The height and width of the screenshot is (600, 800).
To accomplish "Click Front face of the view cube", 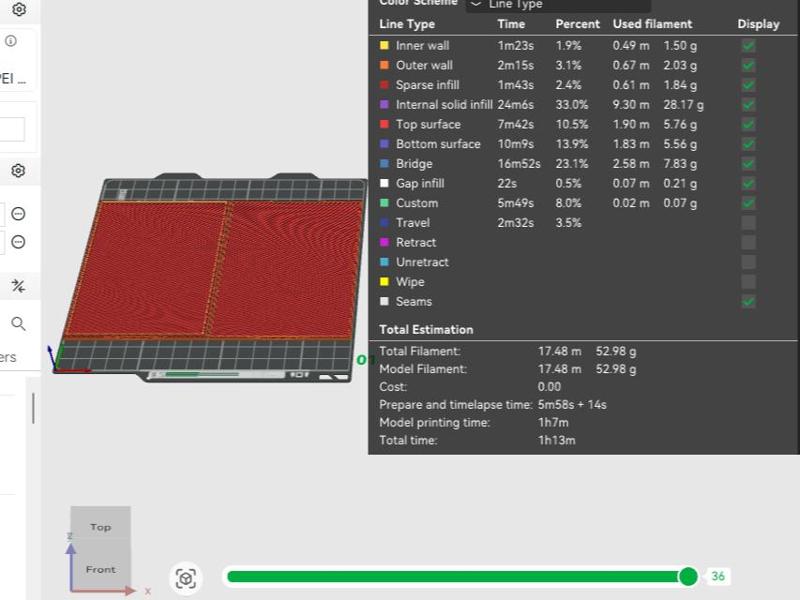I will (101, 569).
